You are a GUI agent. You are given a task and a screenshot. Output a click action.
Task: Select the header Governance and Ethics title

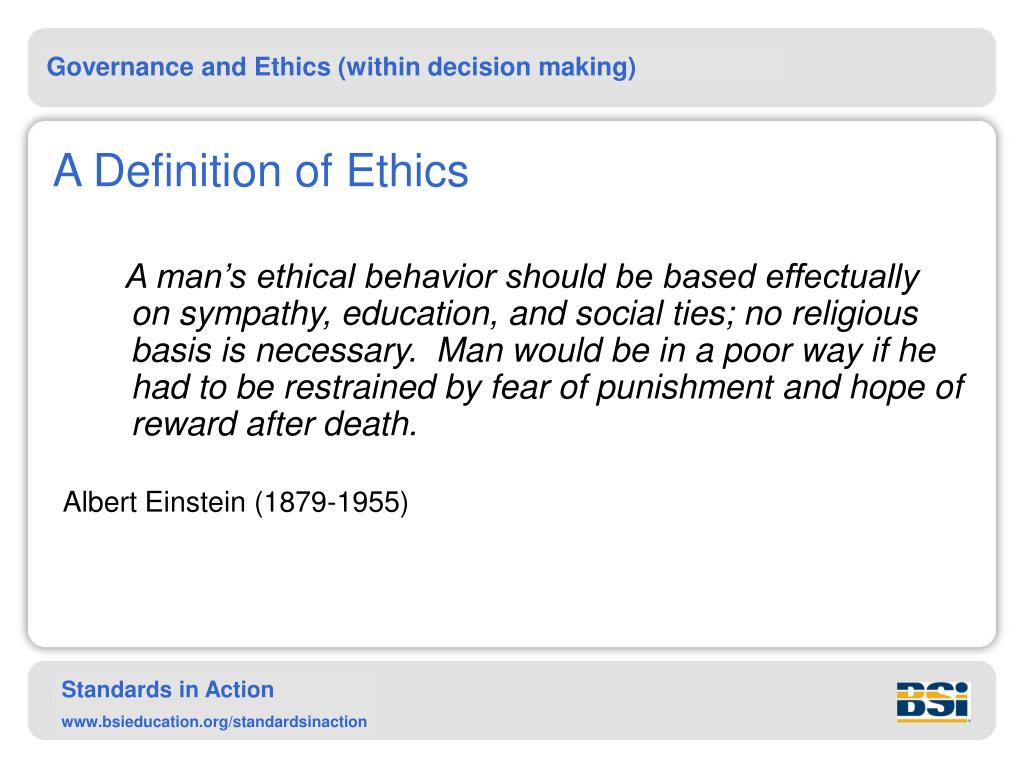[341, 67]
